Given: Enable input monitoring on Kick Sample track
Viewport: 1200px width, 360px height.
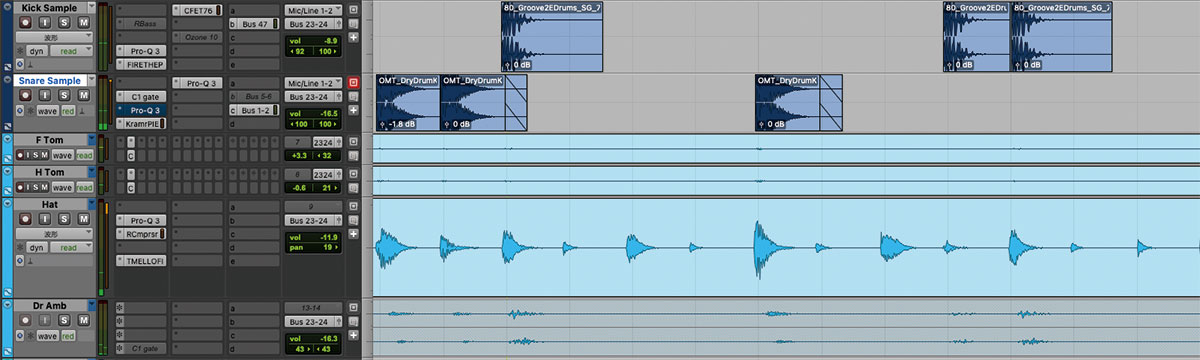Looking at the screenshot, I should click(x=45, y=22).
